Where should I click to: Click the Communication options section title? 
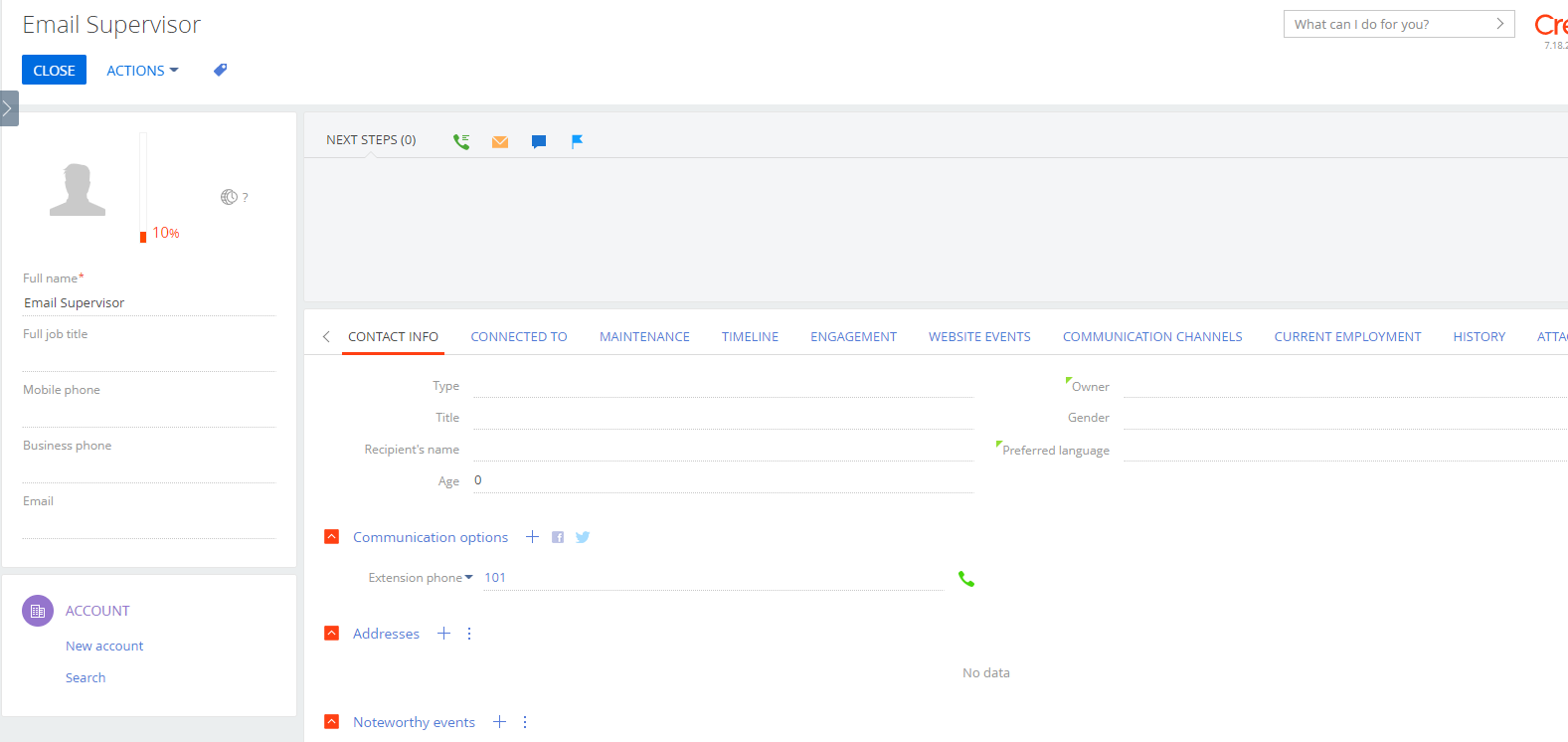[x=431, y=537]
